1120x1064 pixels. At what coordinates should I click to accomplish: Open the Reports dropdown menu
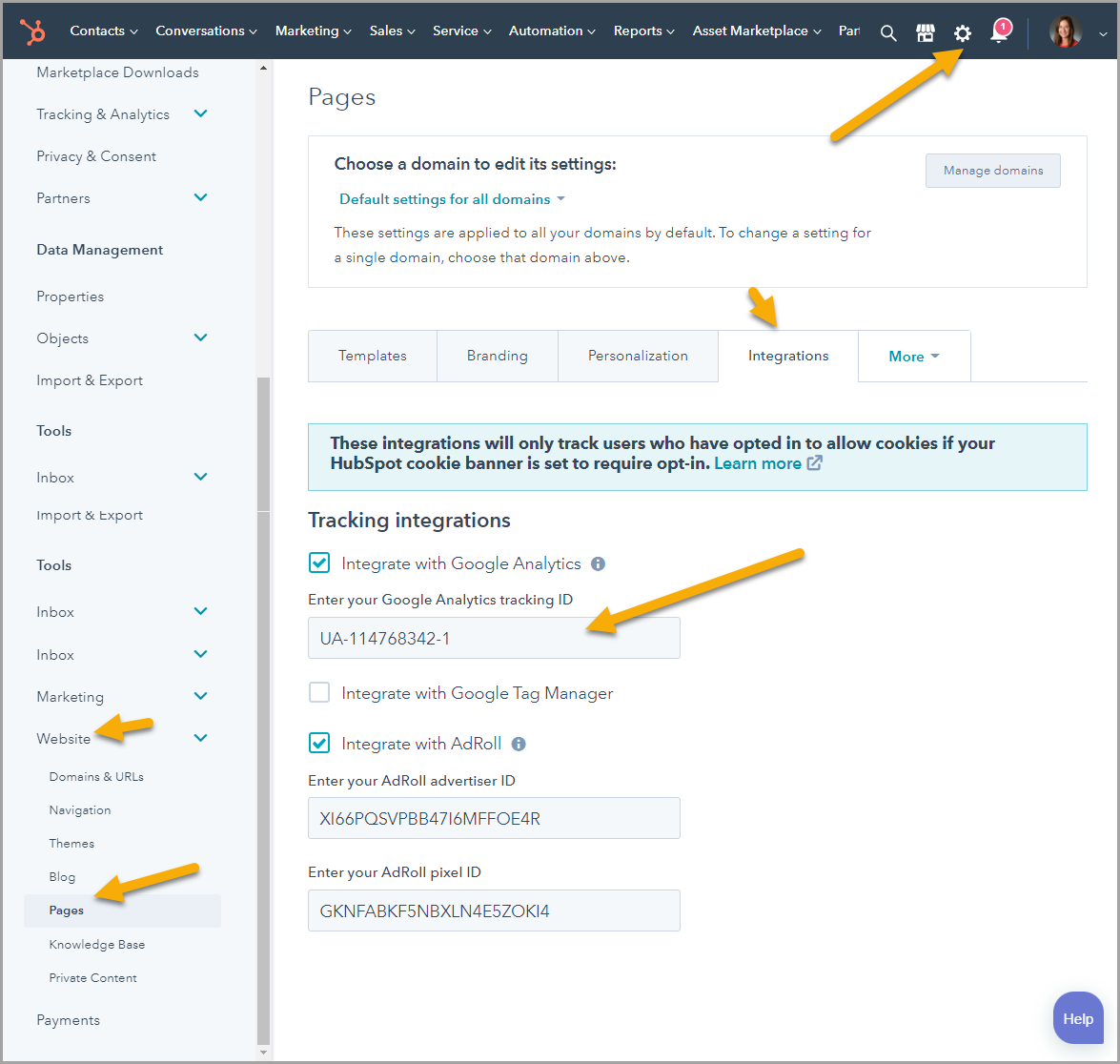pos(643,31)
